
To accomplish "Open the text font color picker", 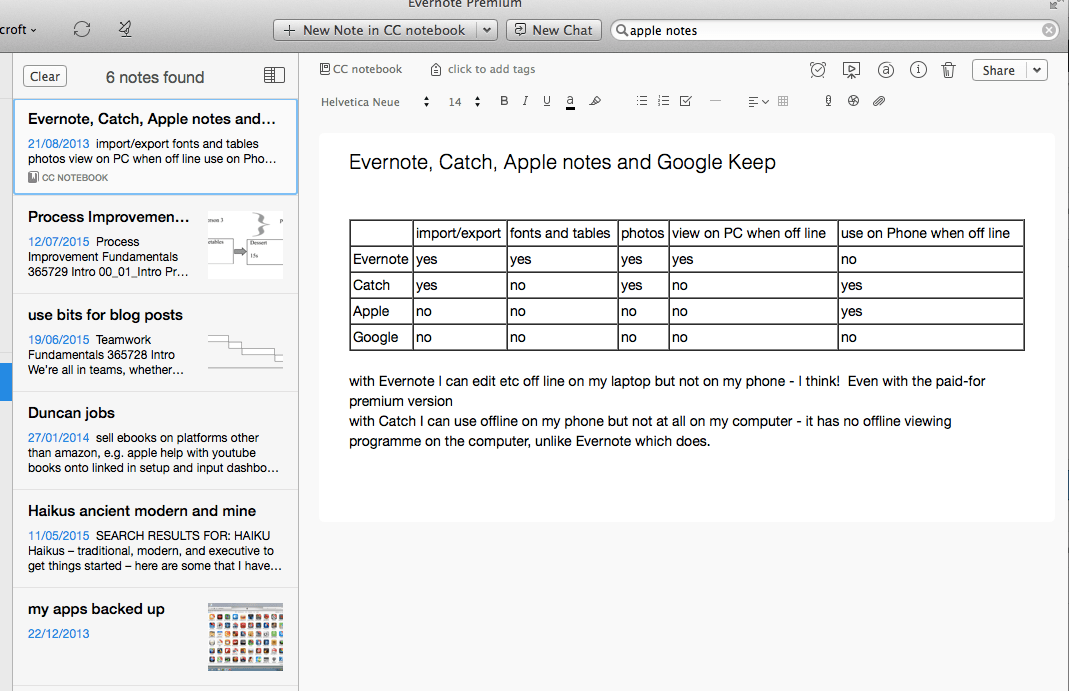I will 570,101.
